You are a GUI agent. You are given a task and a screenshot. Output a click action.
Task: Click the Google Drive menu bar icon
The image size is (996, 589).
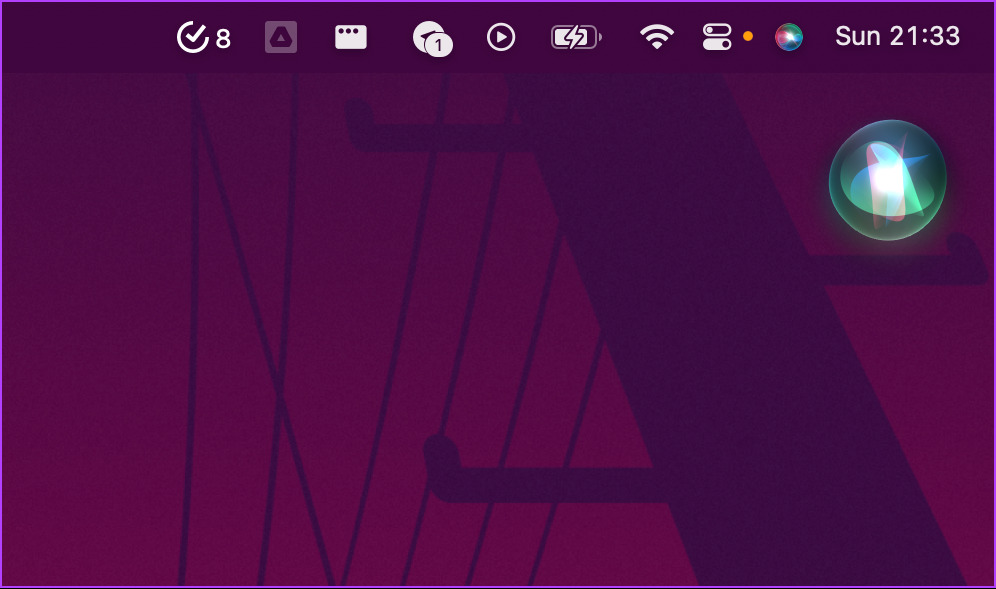tap(281, 37)
